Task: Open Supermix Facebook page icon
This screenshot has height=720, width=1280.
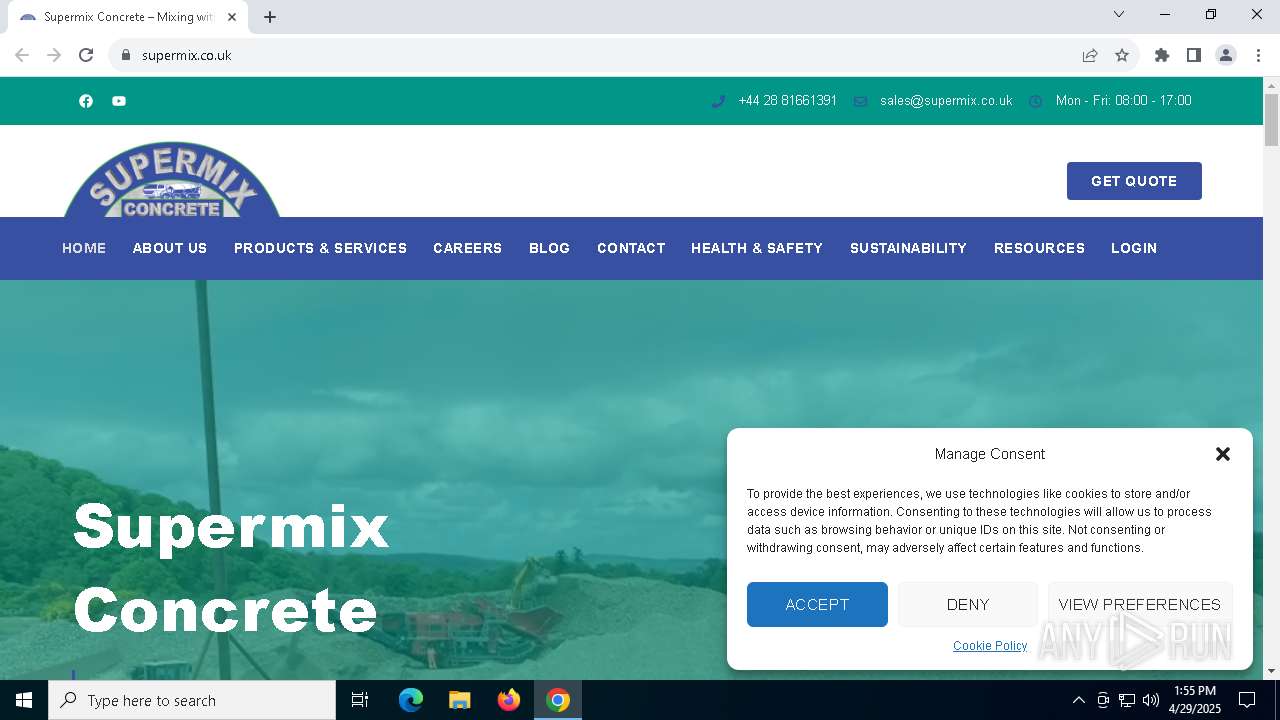Action: click(86, 101)
